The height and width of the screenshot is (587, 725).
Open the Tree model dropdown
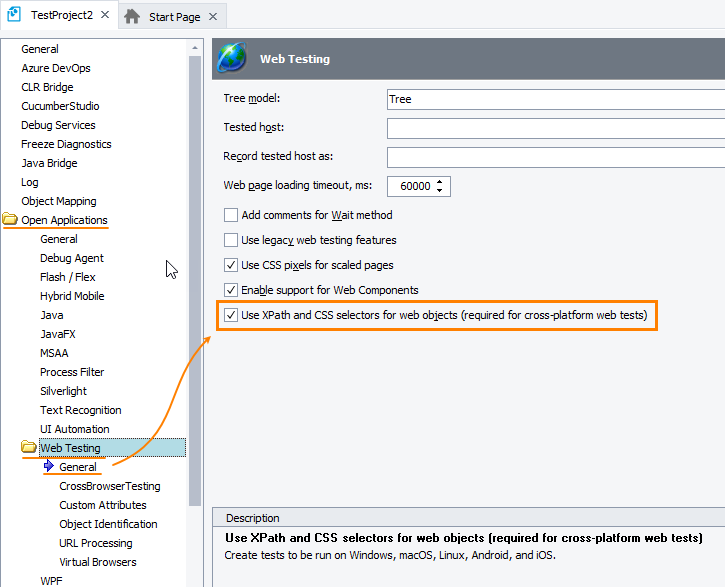coord(555,100)
